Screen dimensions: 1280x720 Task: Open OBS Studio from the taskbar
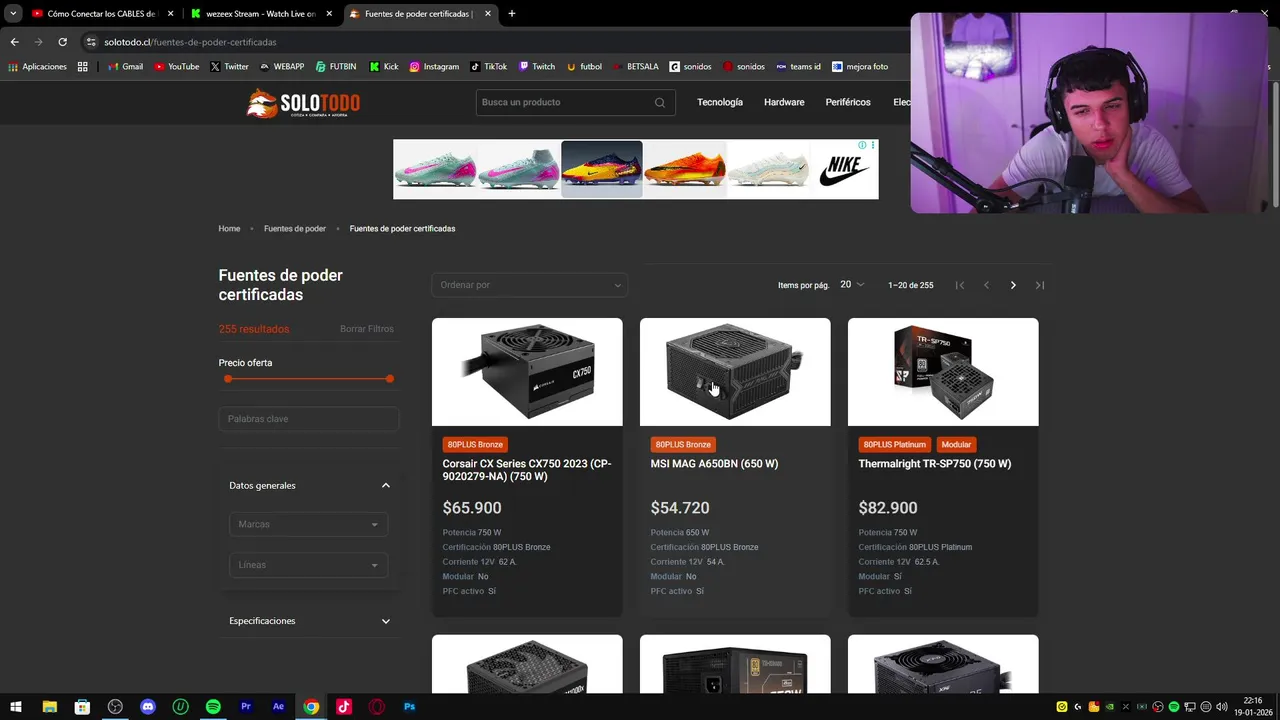point(115,707)
